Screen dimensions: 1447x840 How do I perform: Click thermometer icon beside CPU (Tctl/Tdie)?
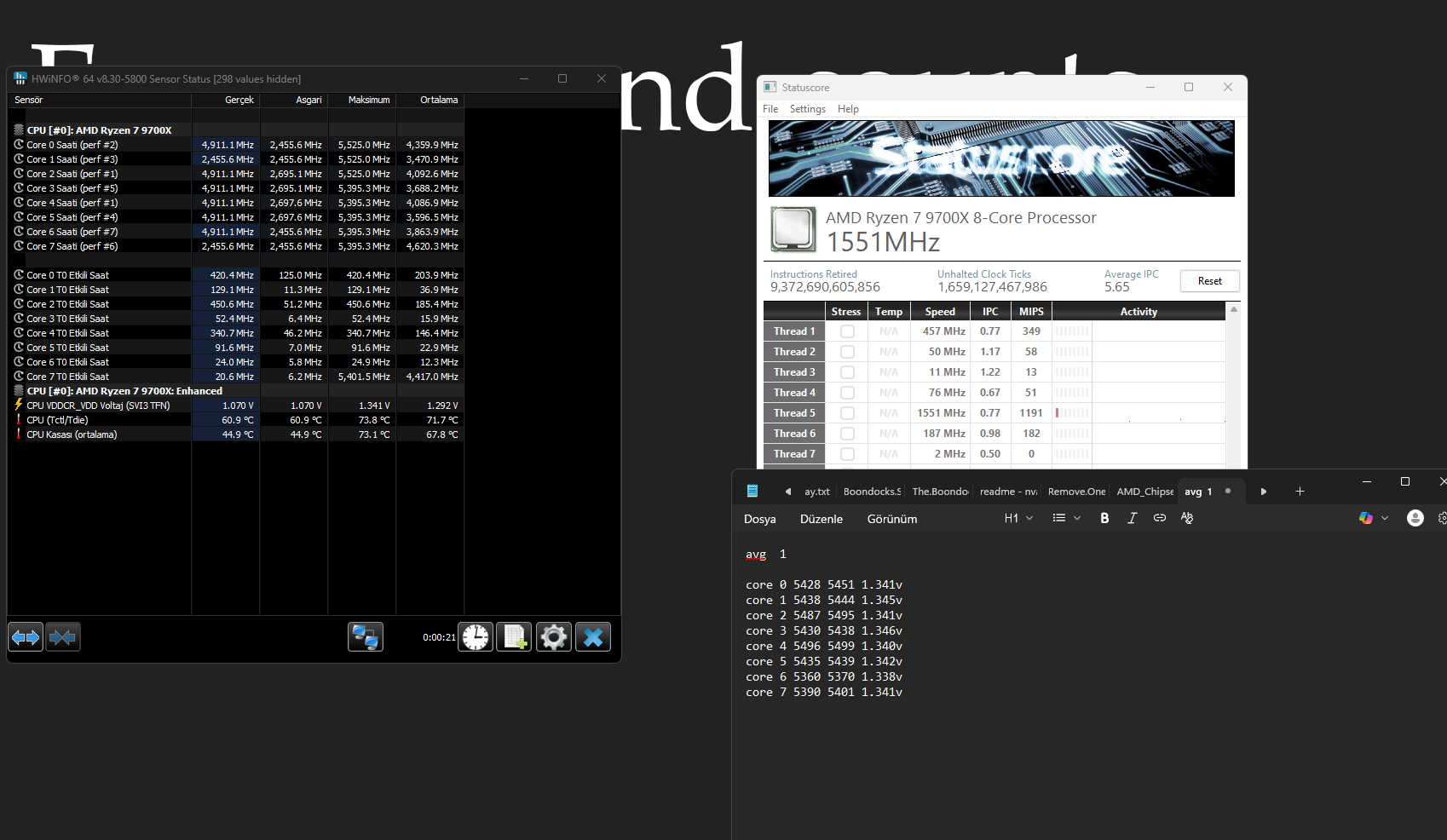pos(19,419)
